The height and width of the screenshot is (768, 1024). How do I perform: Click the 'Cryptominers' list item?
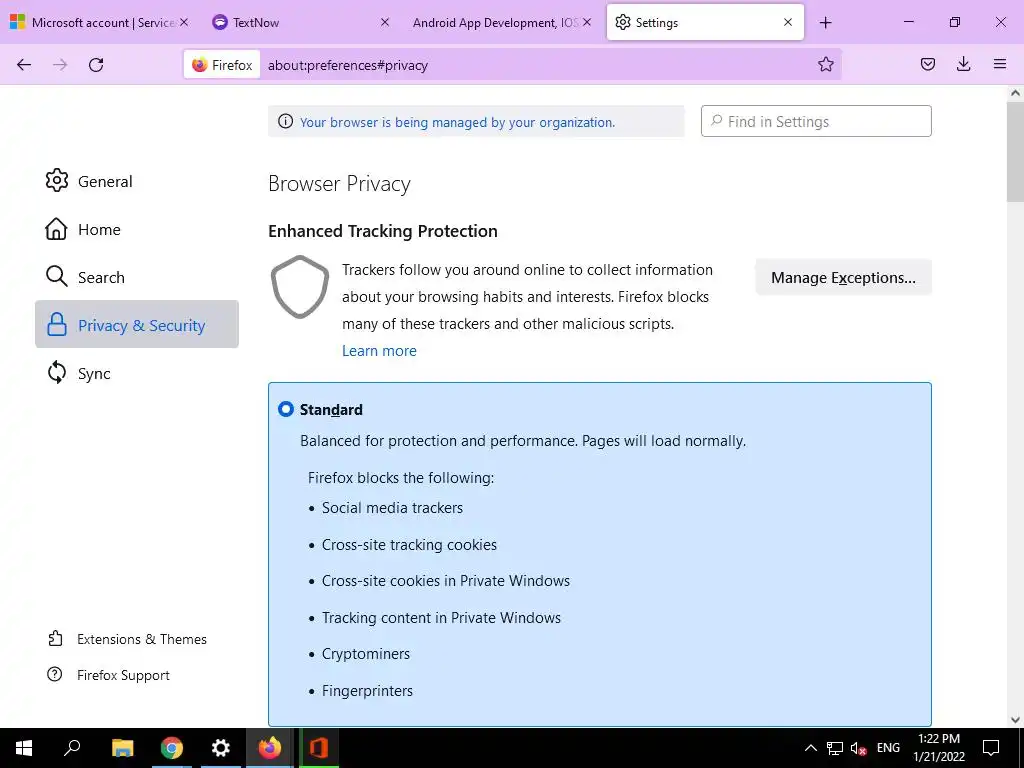[x=366, y=654]
